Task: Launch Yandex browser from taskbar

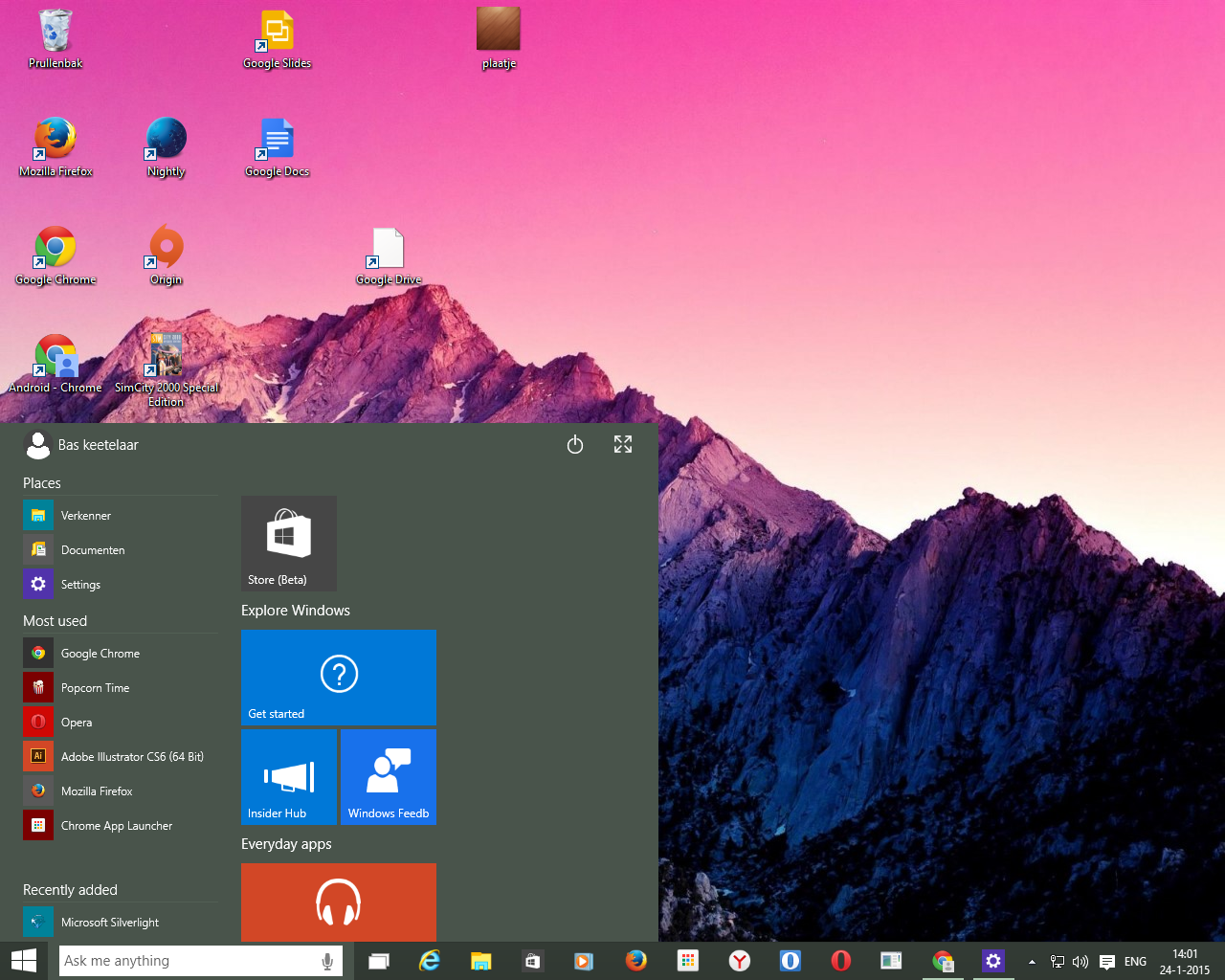Action: point(739,961)
